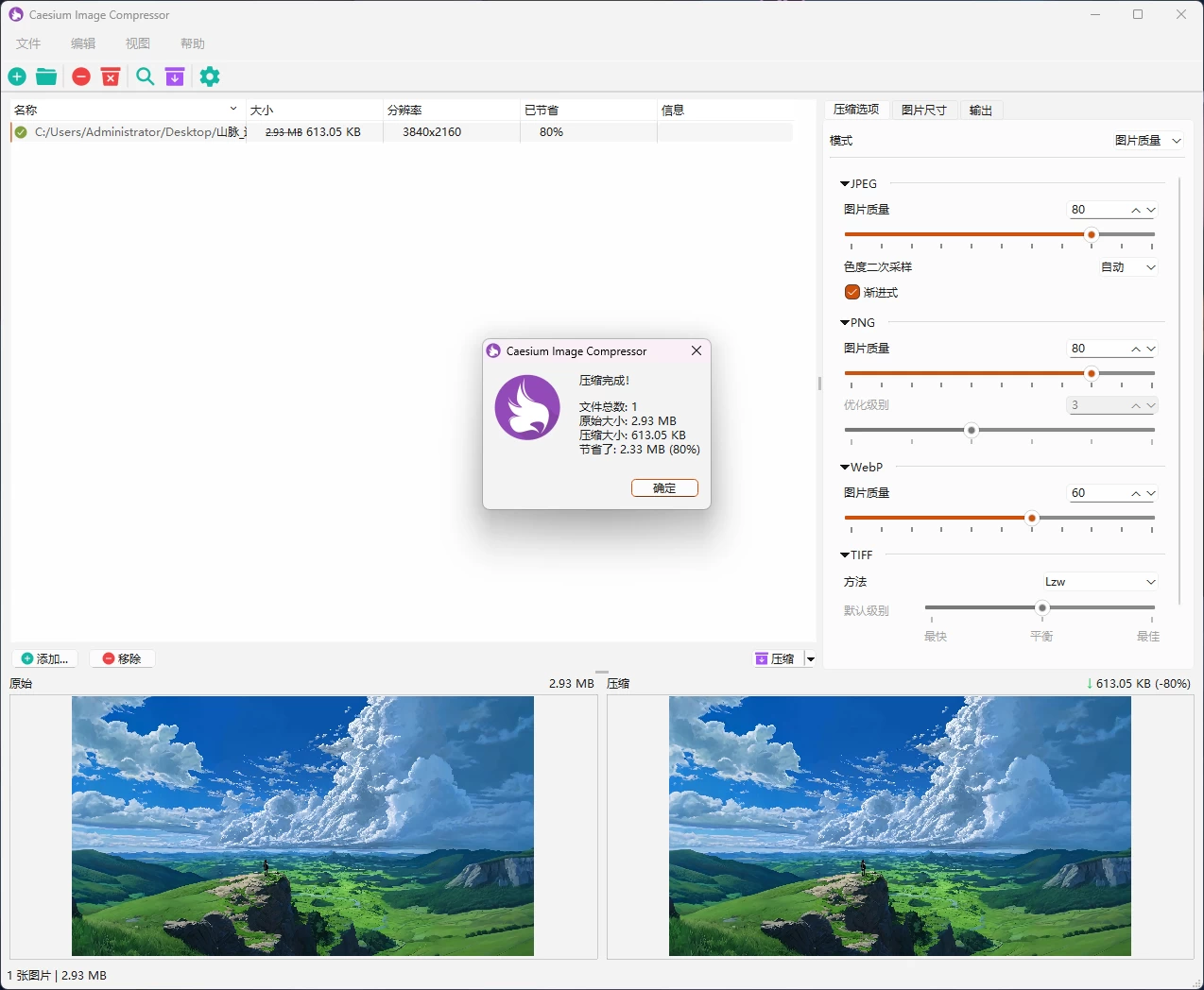Click the remove item icon (red minus)
The height and width of the screenshot is (990, 1204).
pos(80,77)
